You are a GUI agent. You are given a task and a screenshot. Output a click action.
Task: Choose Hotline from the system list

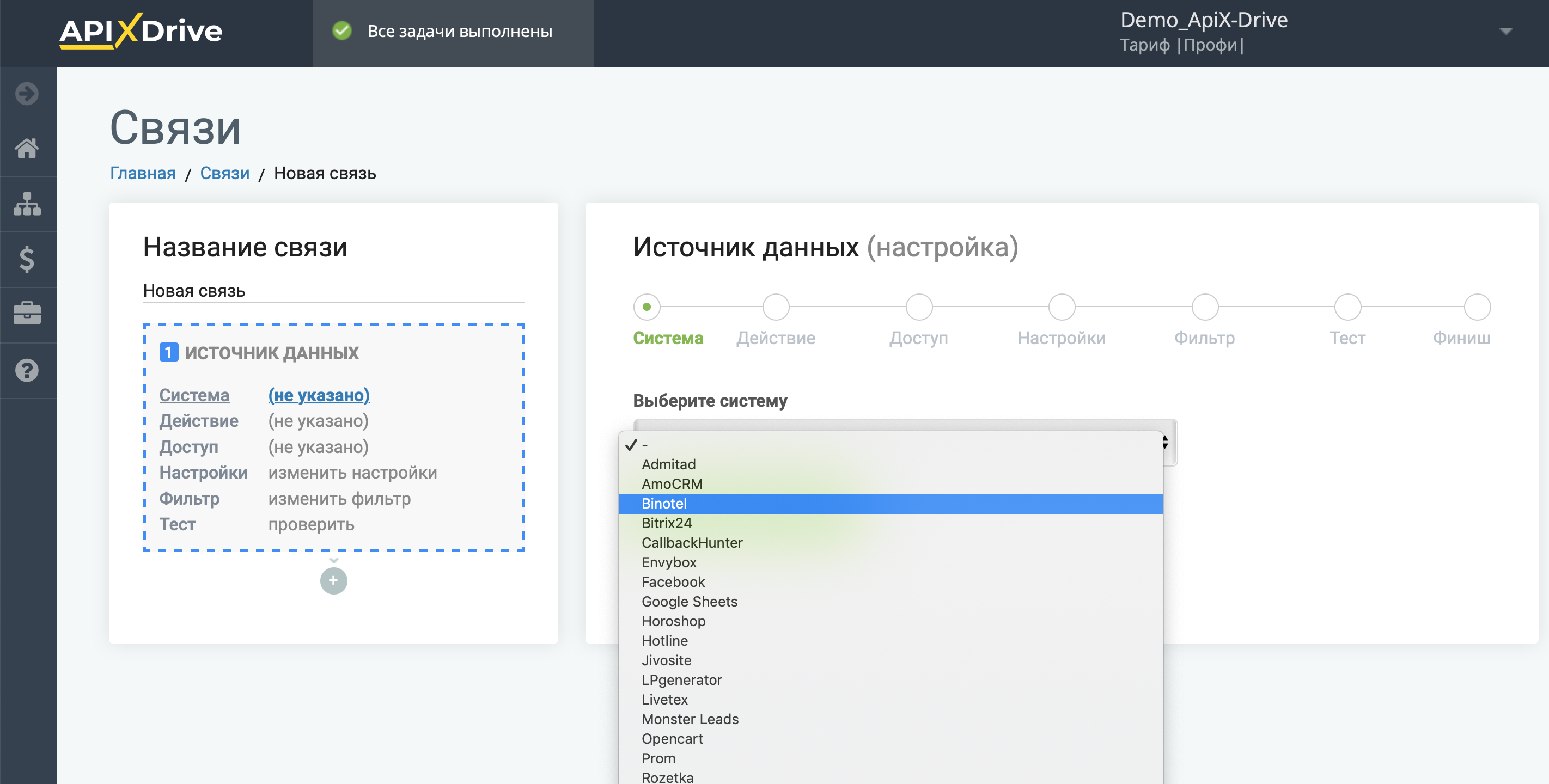tap(891, 641)
